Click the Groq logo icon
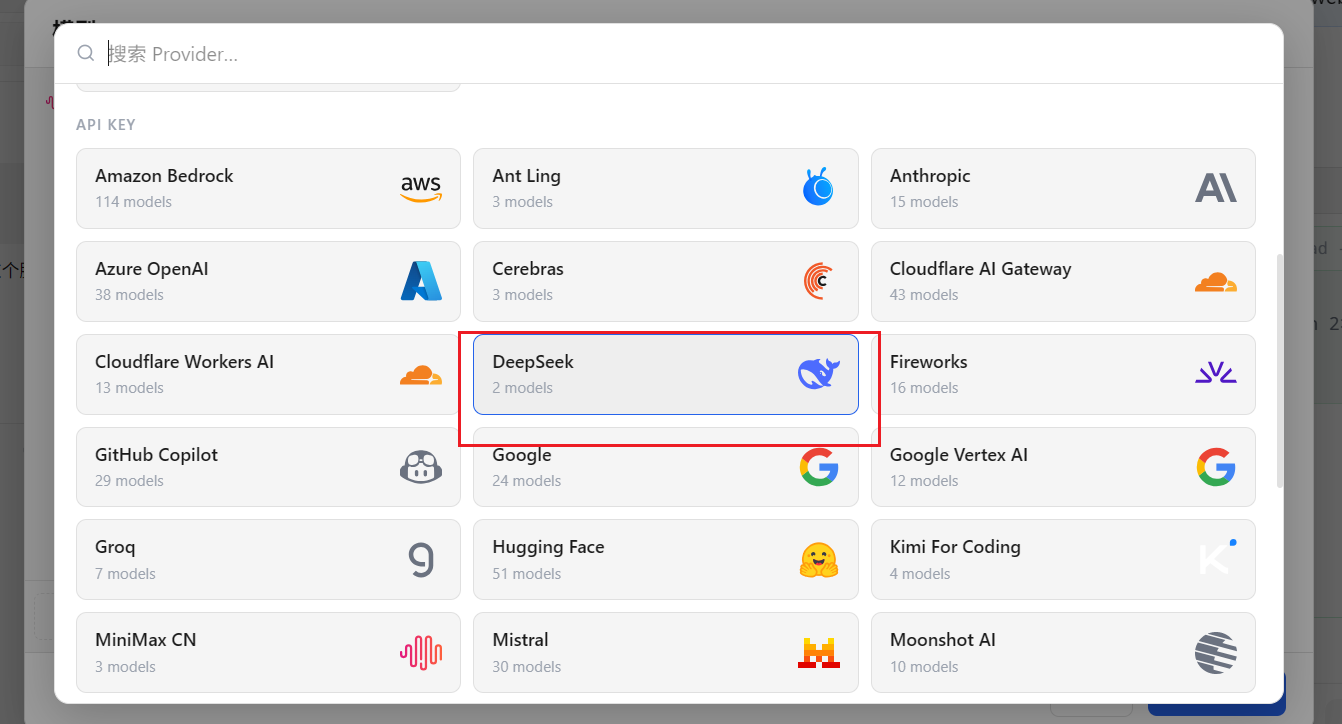1342x724 pixels. coord(421,560)
